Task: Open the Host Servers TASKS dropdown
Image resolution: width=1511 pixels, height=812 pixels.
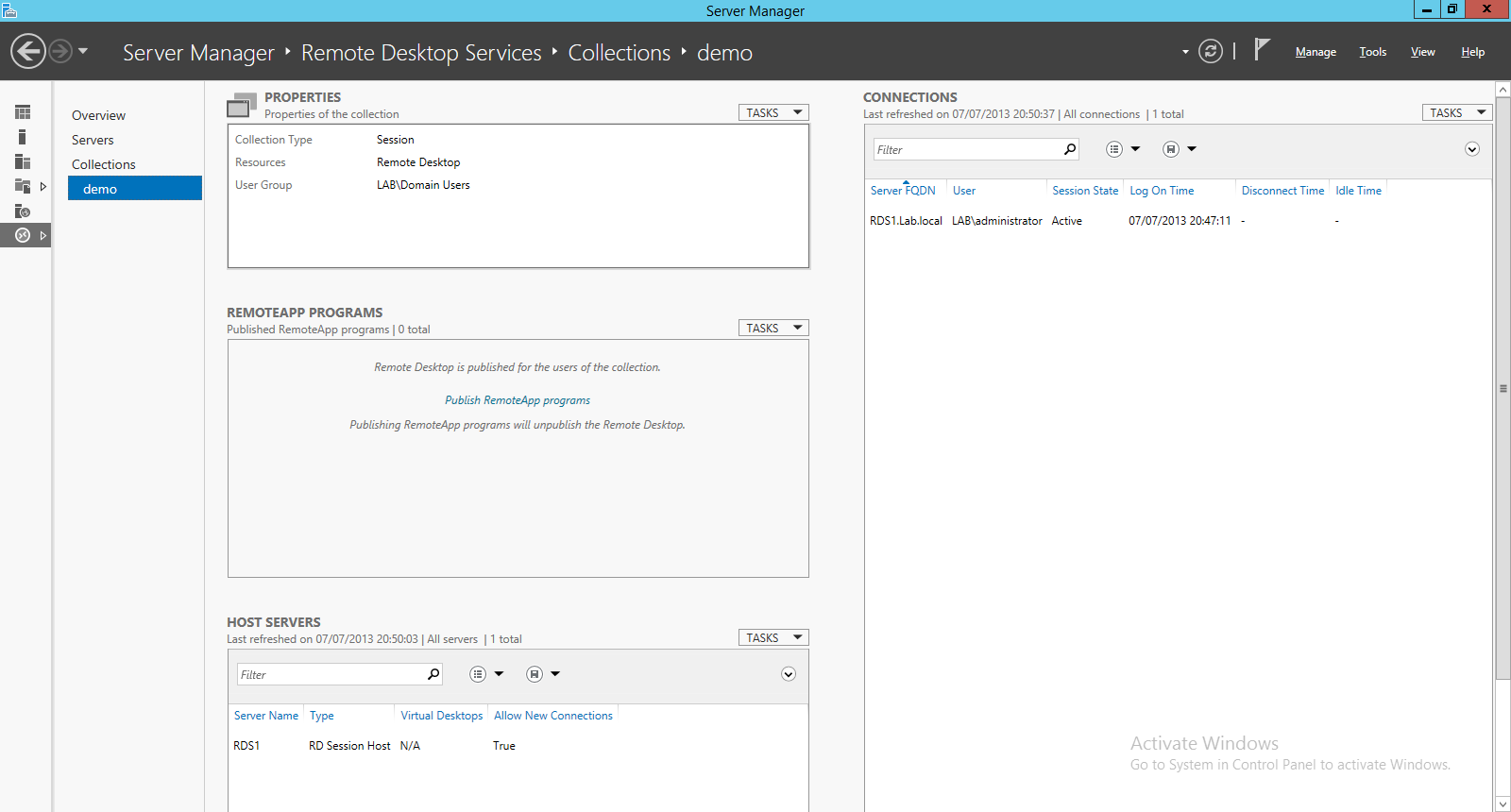Action: pos(773,637)
